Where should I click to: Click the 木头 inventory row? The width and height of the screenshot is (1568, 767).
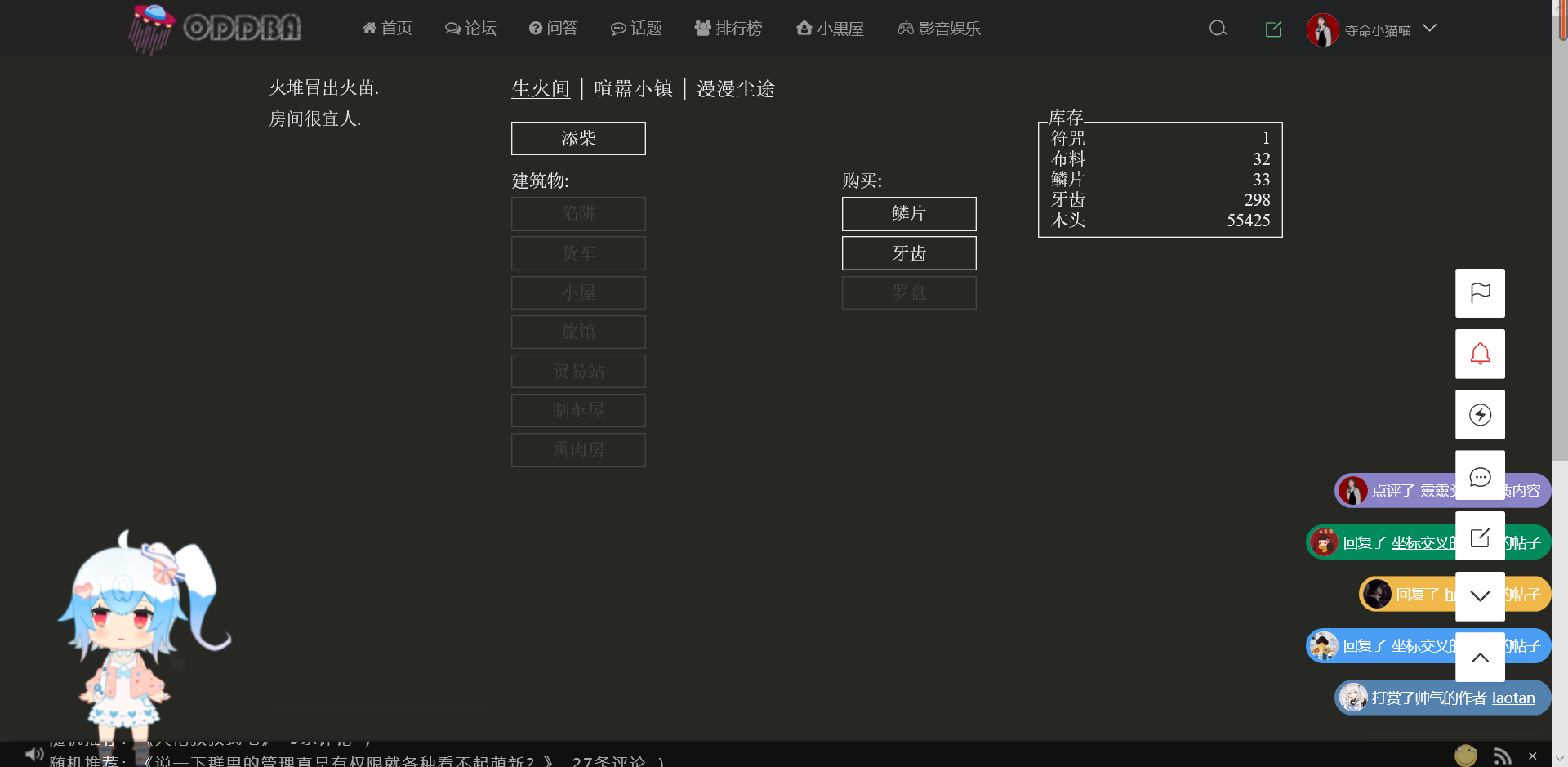[1160, 220]
